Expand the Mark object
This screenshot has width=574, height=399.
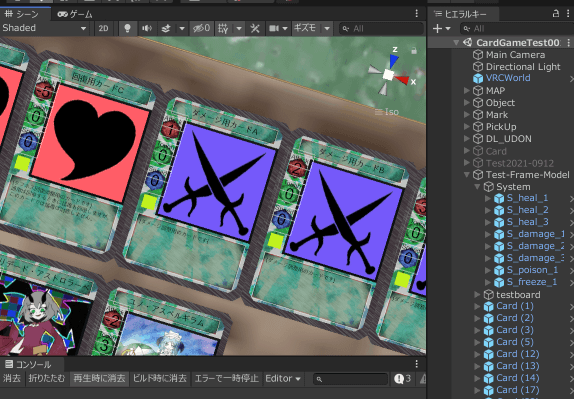point(467,114)
